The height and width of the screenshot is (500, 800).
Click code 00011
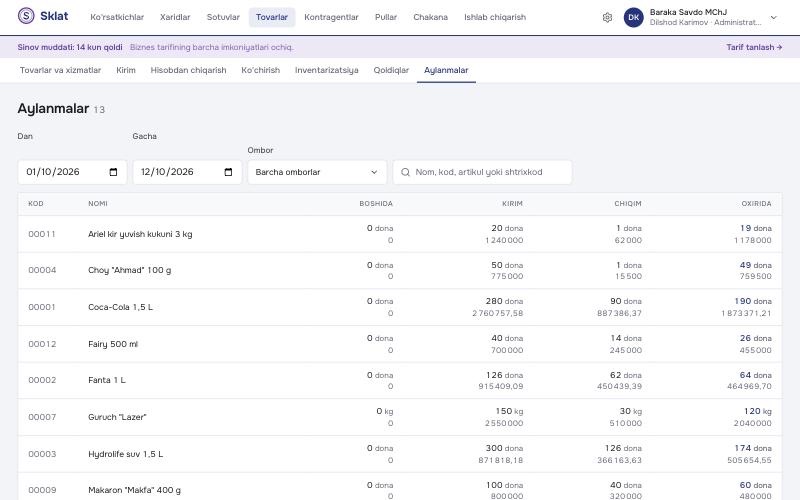tap(42, 234)
